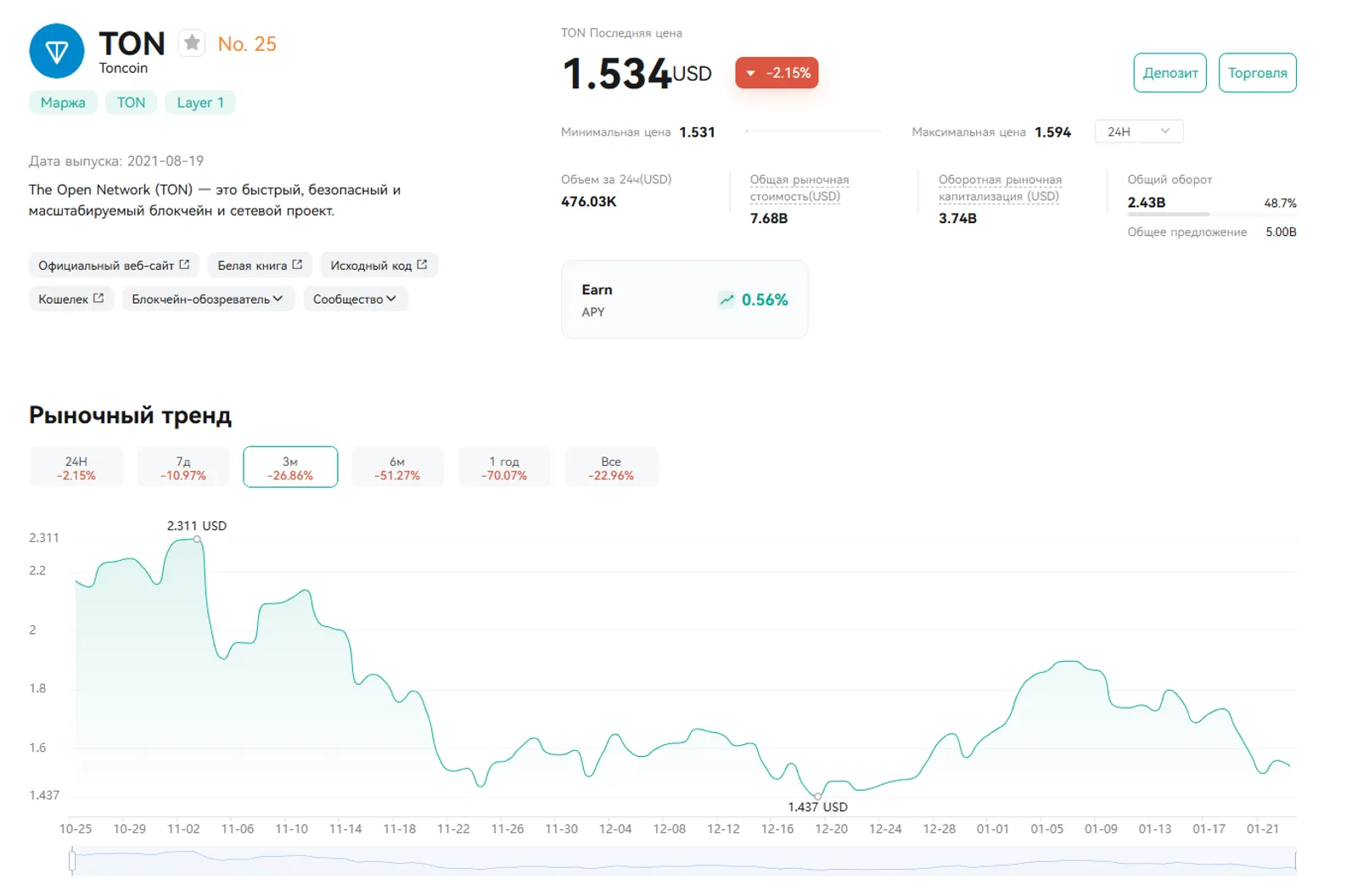Select the 7д trend tab

click(183, 468)
